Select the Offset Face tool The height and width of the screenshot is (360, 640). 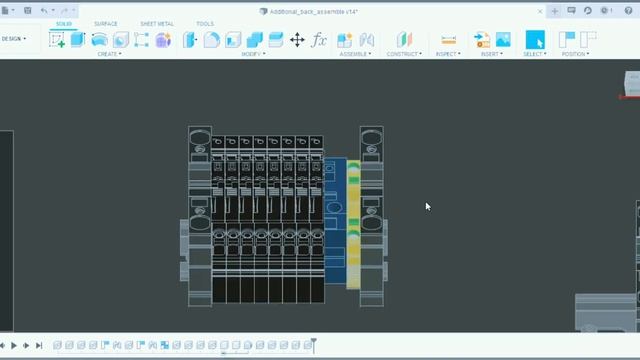(x=276, y=40)
